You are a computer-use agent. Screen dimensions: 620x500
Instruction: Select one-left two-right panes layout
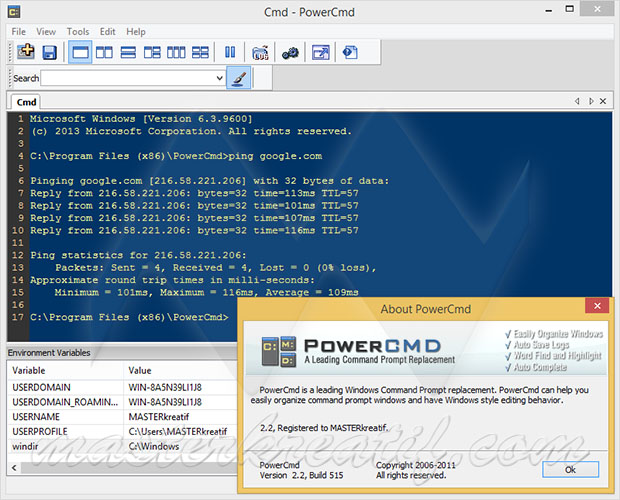[x=152, y=52]
